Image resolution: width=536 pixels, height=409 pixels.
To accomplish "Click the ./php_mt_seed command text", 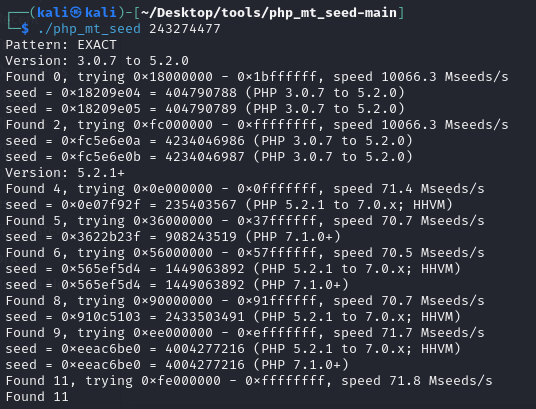I will 89,29.
